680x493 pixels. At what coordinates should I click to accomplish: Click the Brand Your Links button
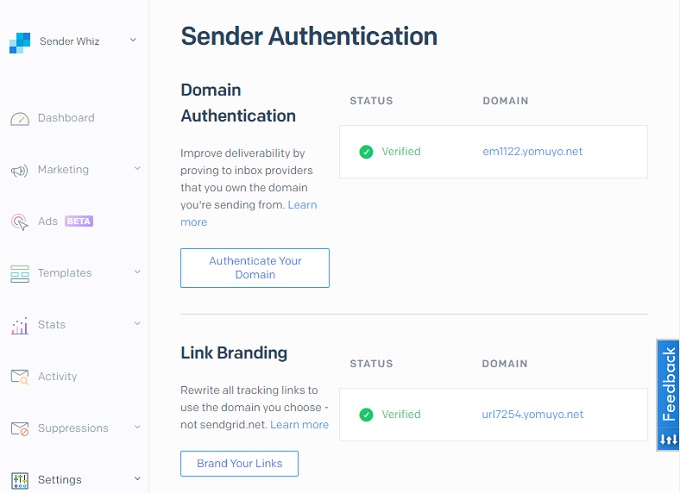(239, 464)
